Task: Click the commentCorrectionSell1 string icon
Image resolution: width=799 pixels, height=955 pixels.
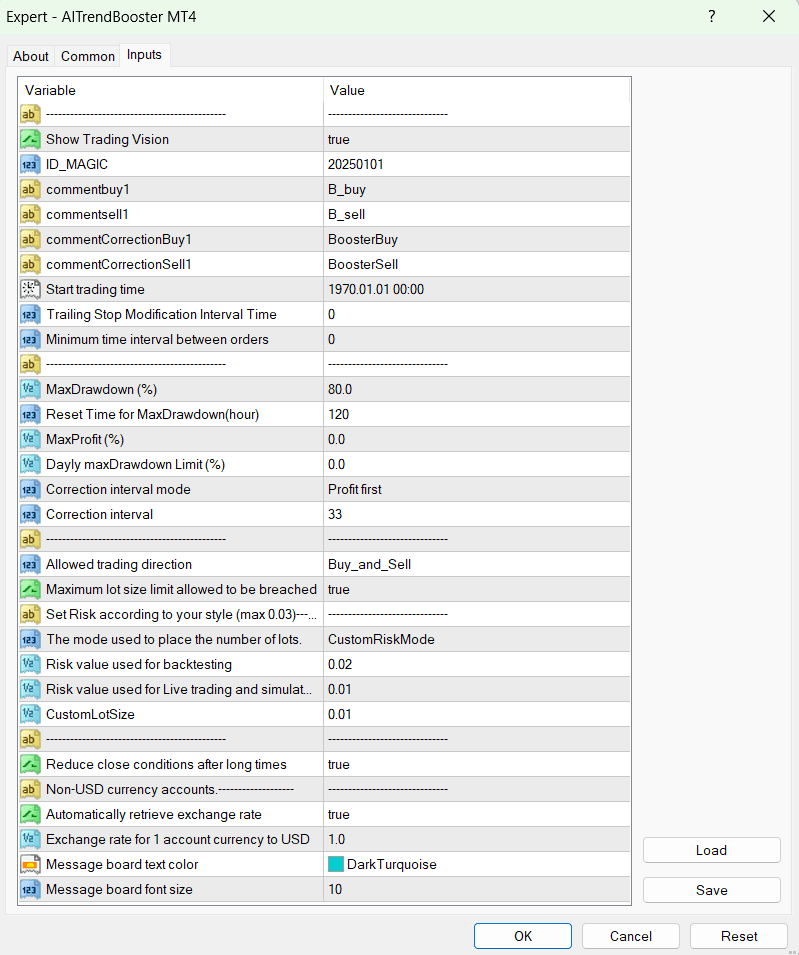Action: (x=30, y=264)
